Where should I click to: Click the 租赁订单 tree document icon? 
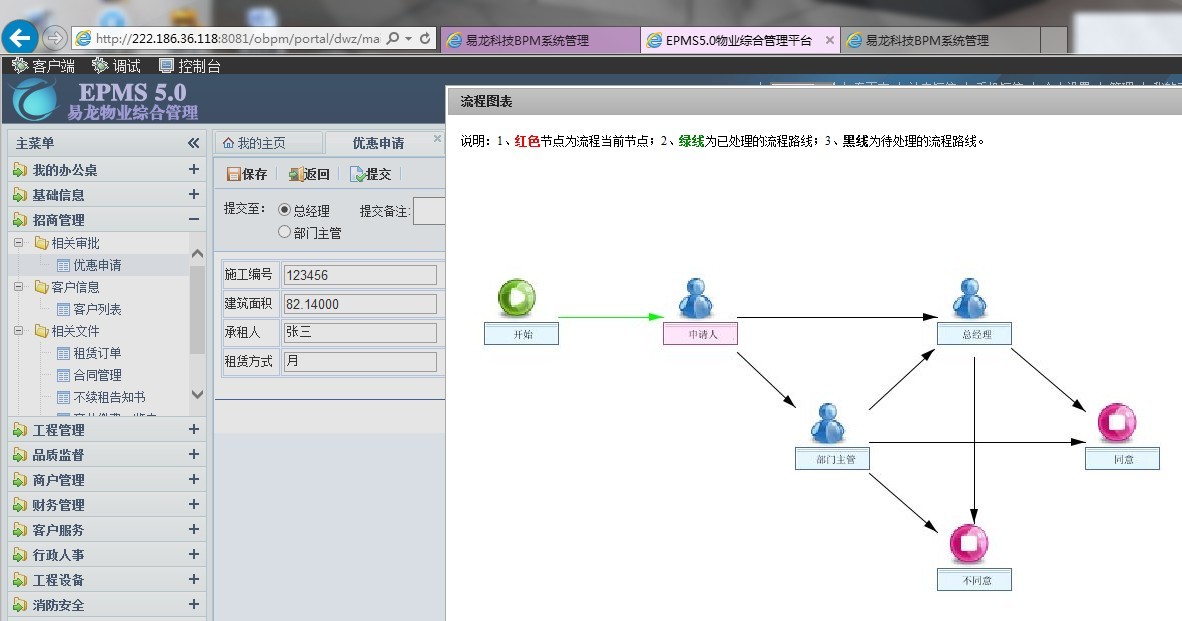coord(63,353)
